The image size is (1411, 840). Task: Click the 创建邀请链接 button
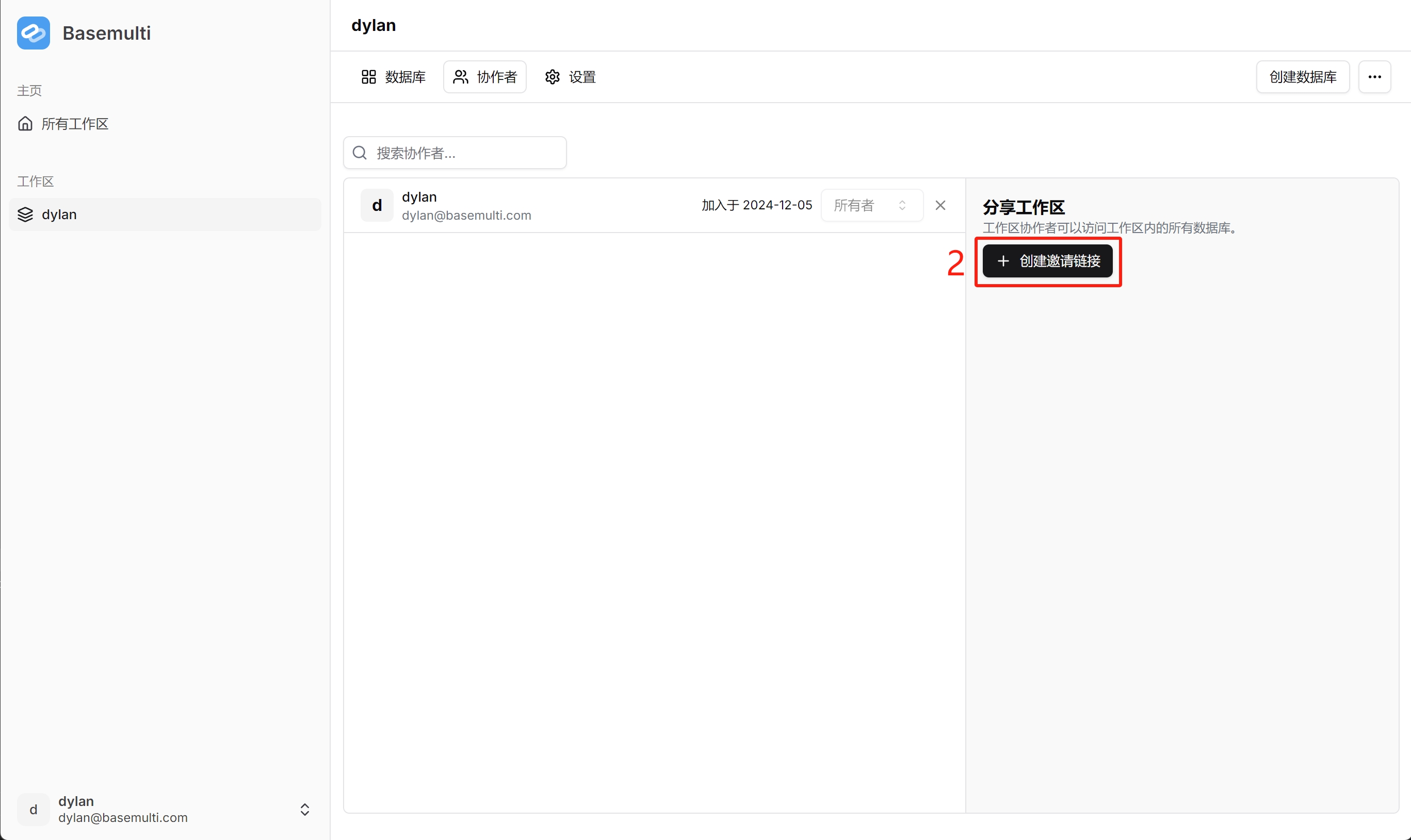(1047, 261)
